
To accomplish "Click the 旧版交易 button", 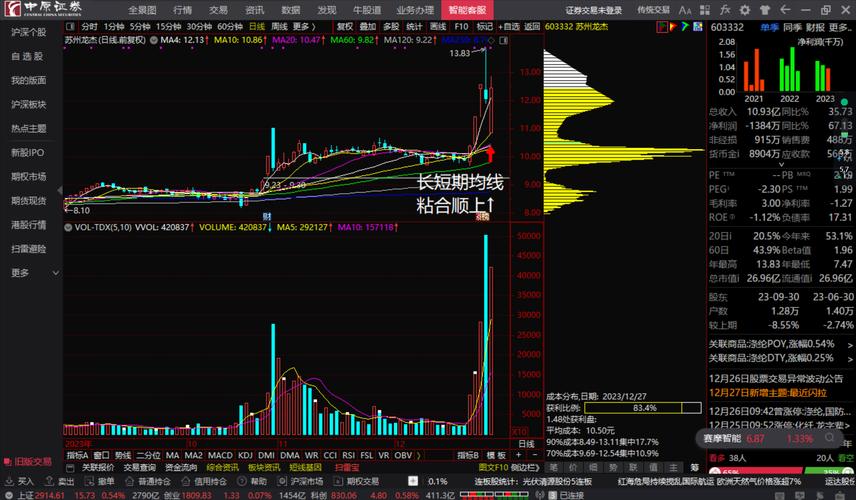I will (x=28, y=461).
